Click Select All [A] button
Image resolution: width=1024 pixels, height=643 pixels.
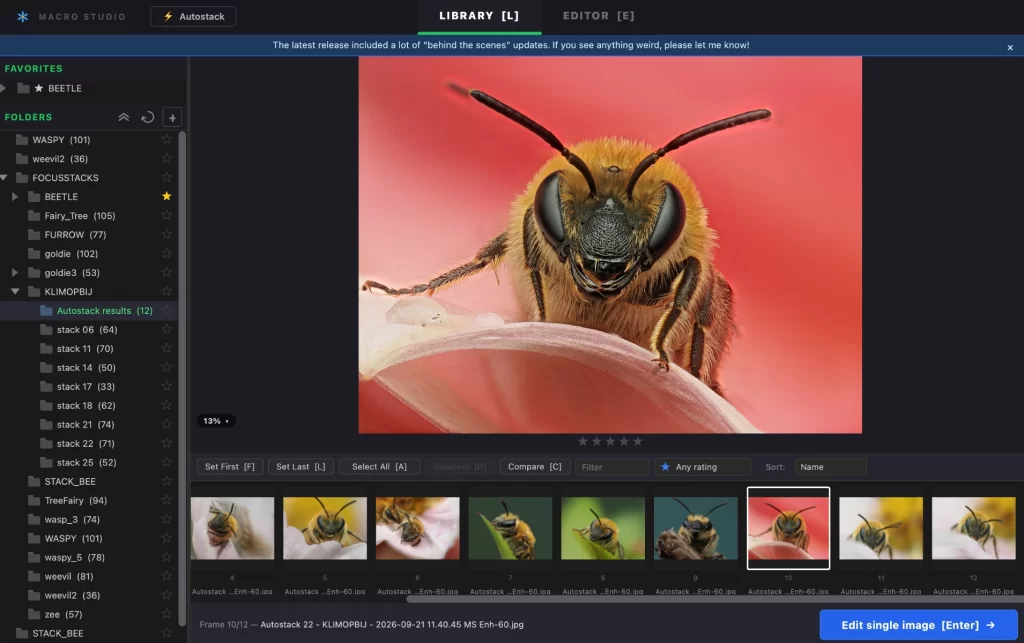click(379, 467)
